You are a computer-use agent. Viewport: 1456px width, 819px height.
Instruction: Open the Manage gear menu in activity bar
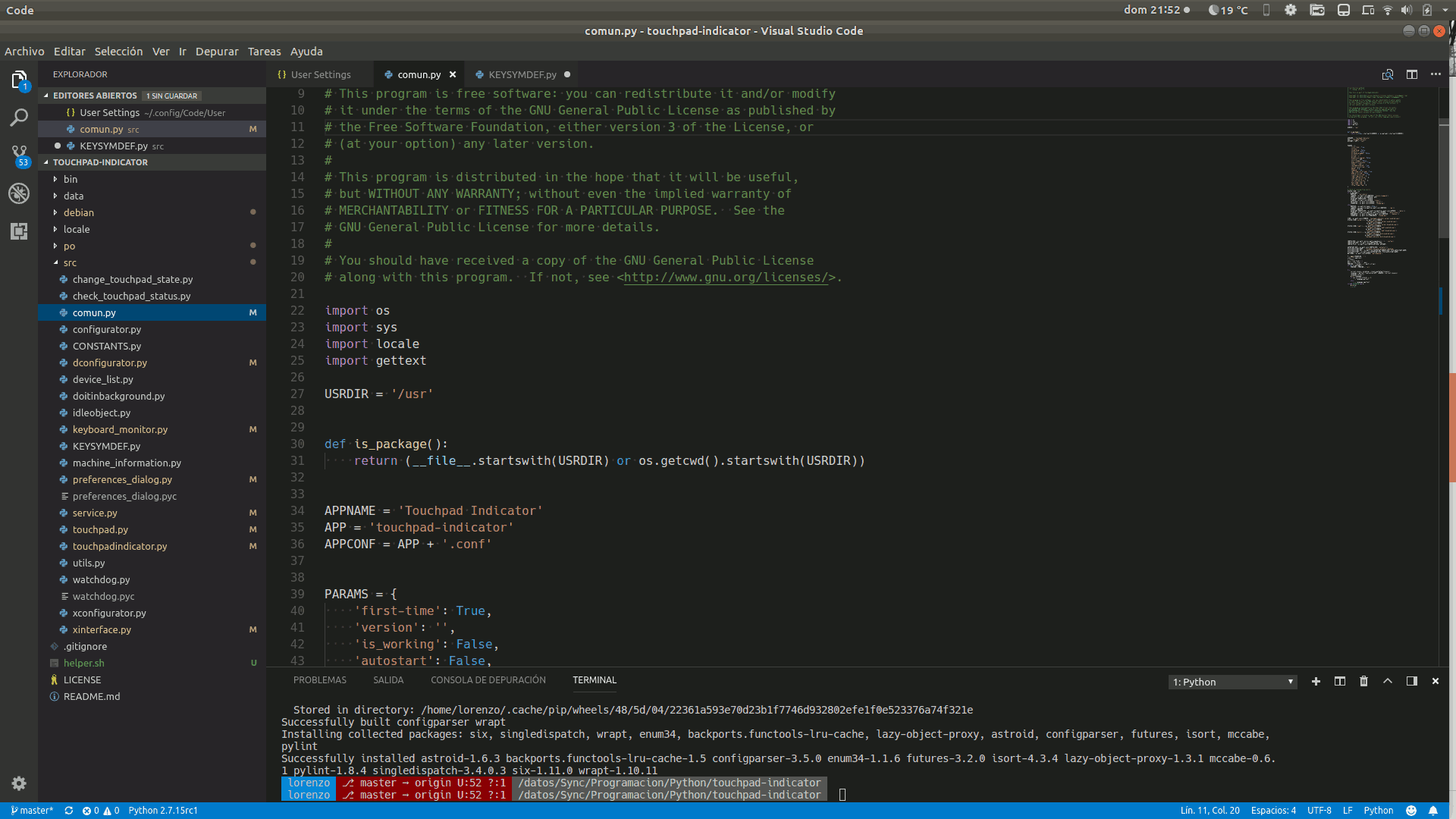(19, 783)
